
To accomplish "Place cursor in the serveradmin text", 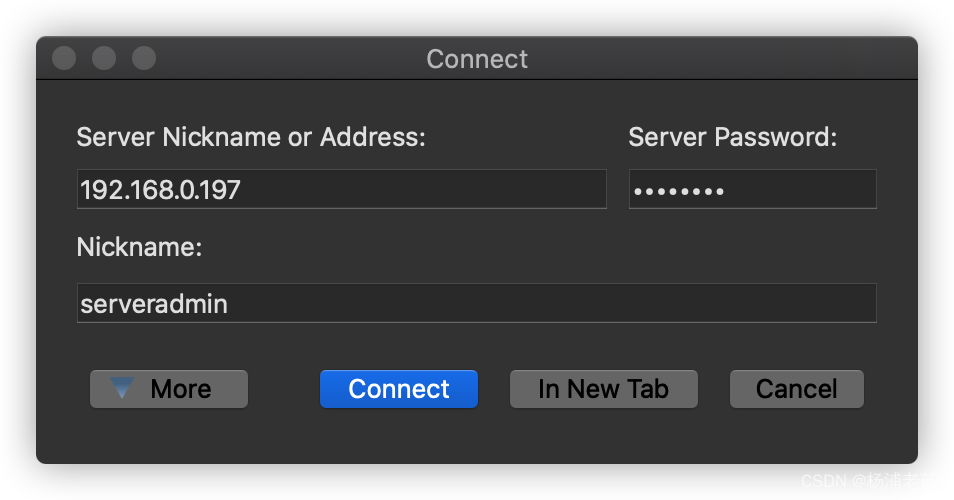I will click(154, 304).
